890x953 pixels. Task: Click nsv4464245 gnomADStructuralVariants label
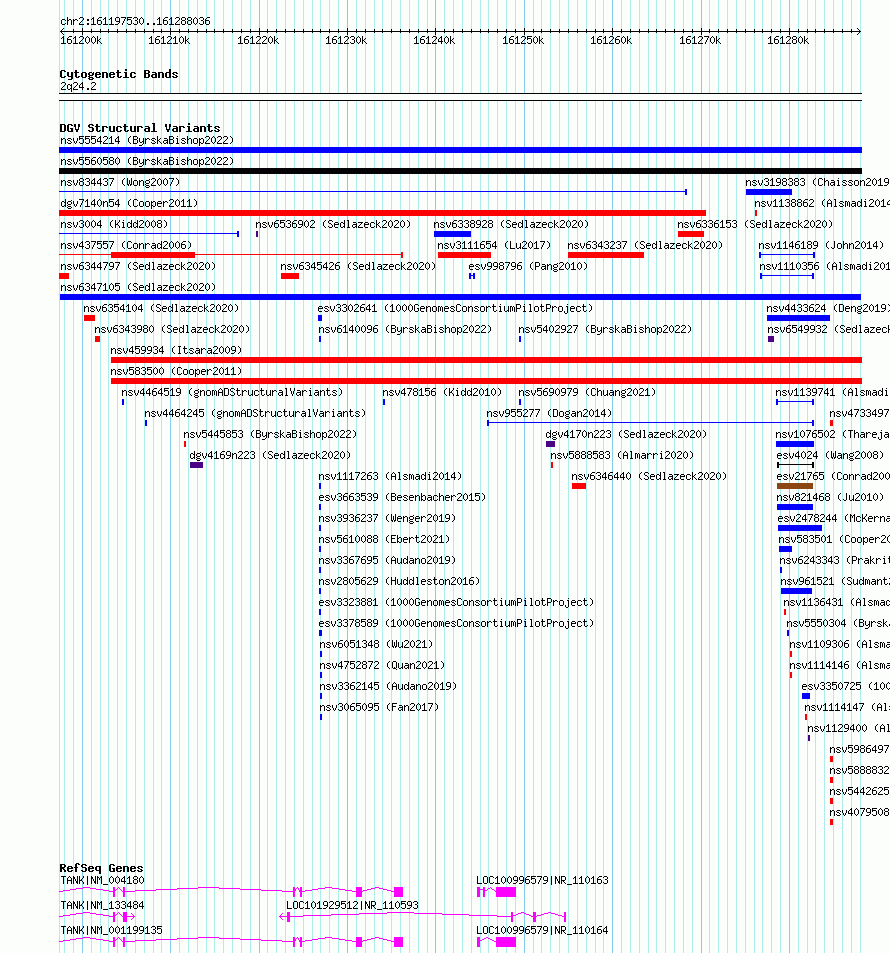[x=255, y=413]
